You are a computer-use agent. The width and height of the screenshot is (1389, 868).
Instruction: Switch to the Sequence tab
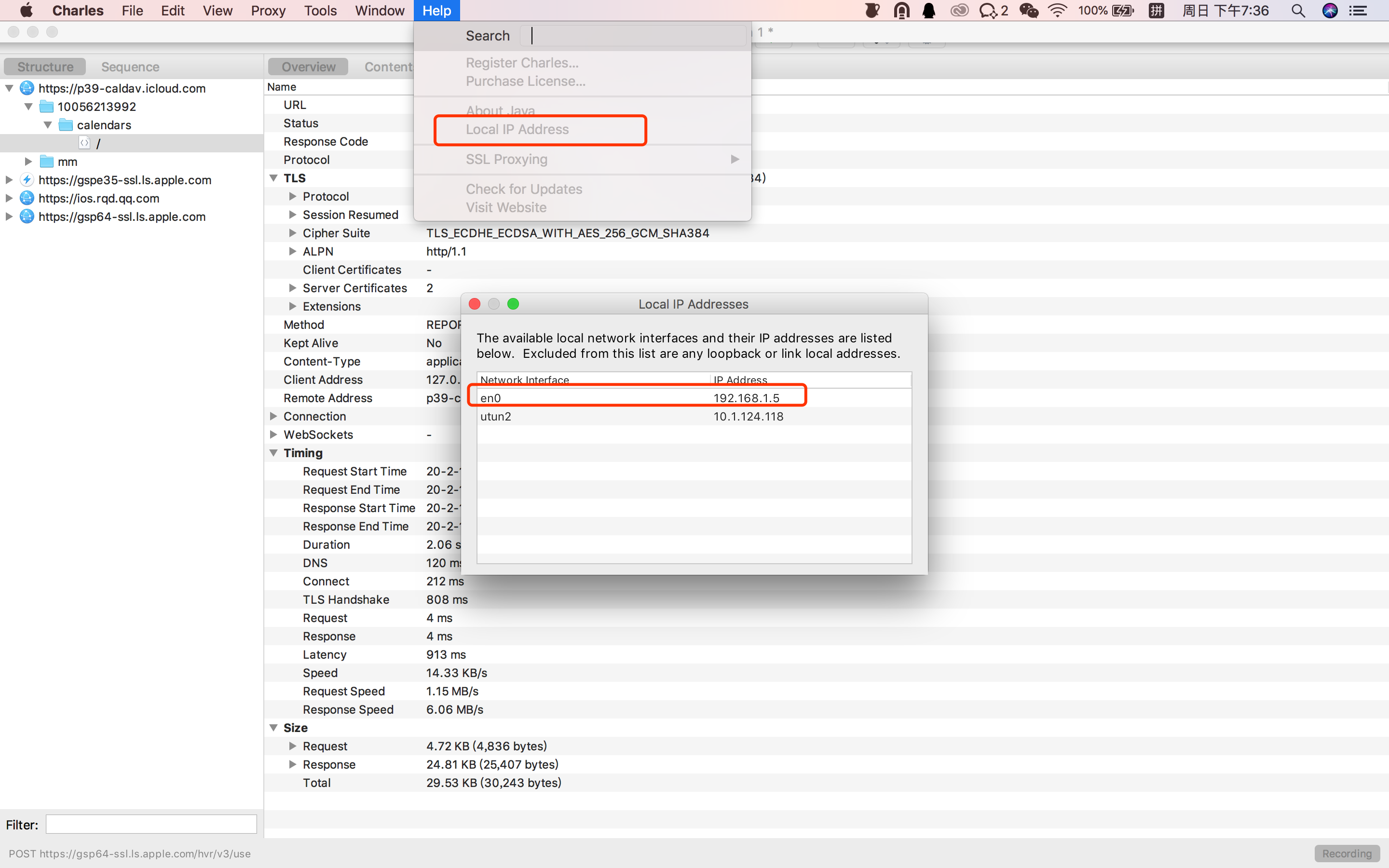point(130,67)
